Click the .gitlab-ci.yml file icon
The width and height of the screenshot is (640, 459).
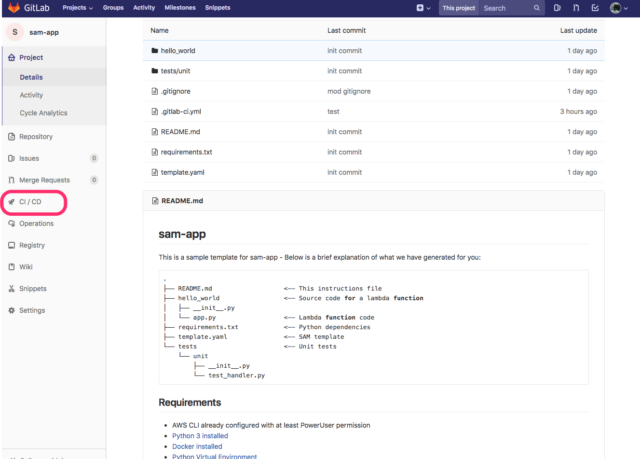pos(155,111)
